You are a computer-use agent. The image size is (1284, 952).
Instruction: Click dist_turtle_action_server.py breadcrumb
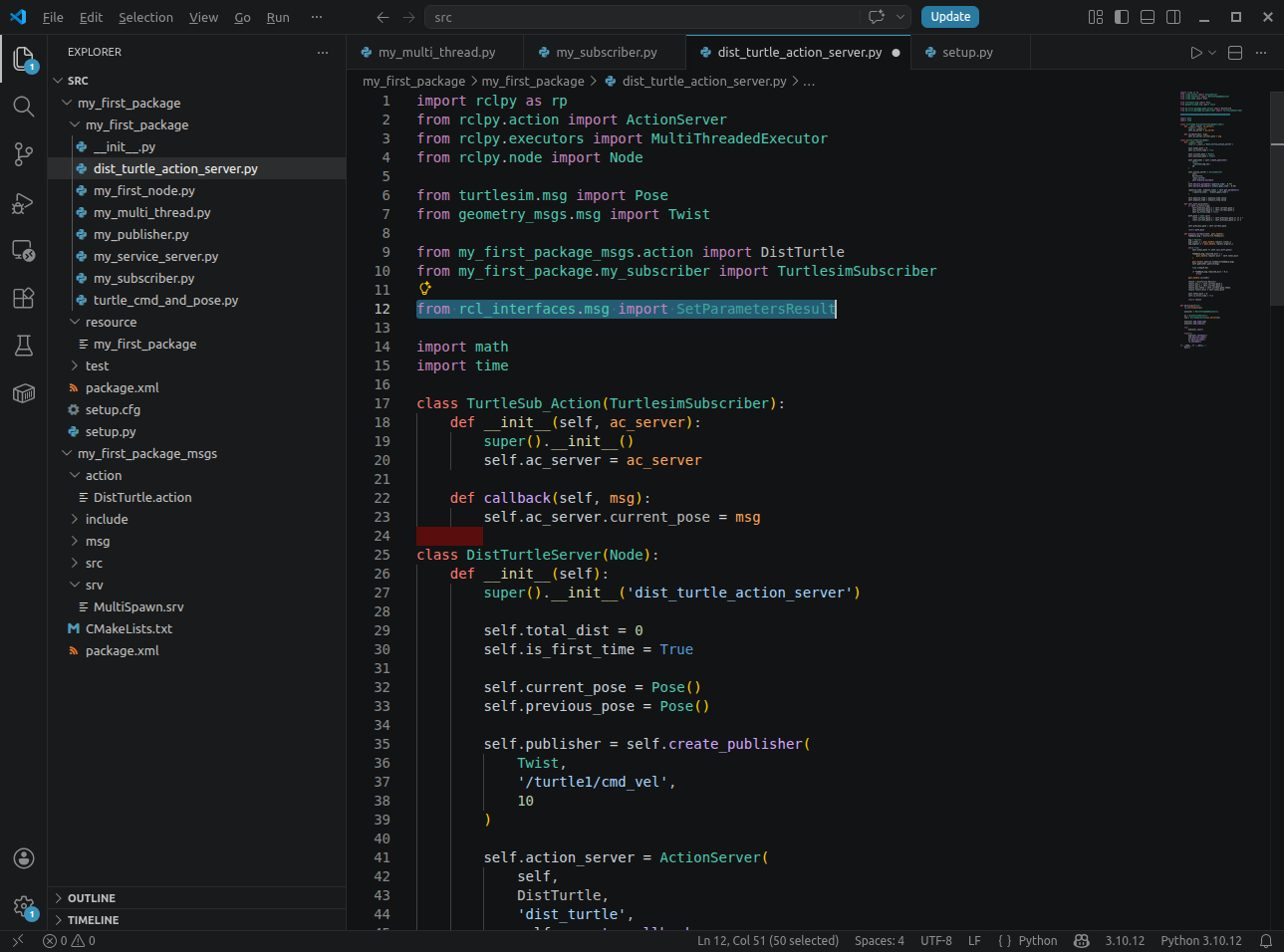click(704, 81)
